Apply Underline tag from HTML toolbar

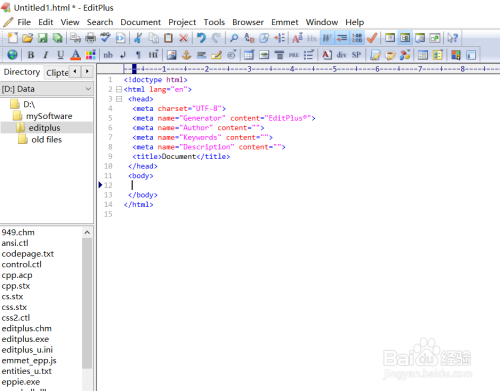[60, 55]
